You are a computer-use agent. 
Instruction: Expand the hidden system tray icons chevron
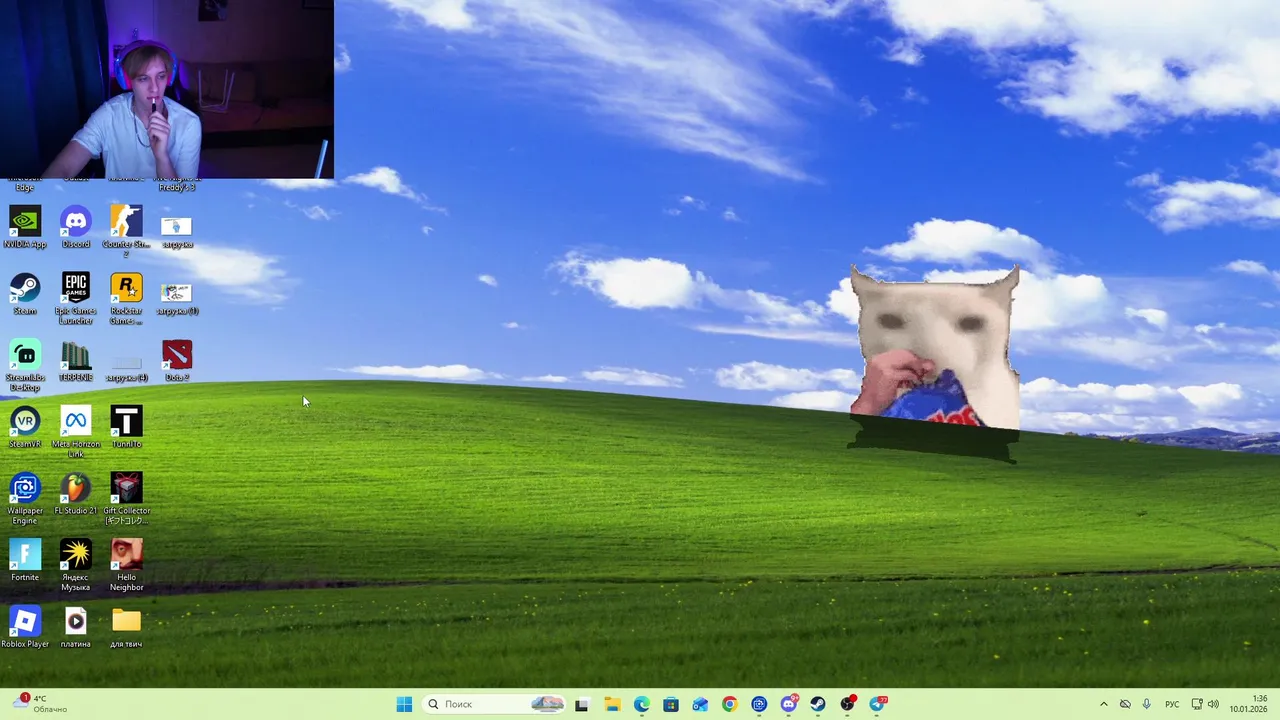point(1104,704)
